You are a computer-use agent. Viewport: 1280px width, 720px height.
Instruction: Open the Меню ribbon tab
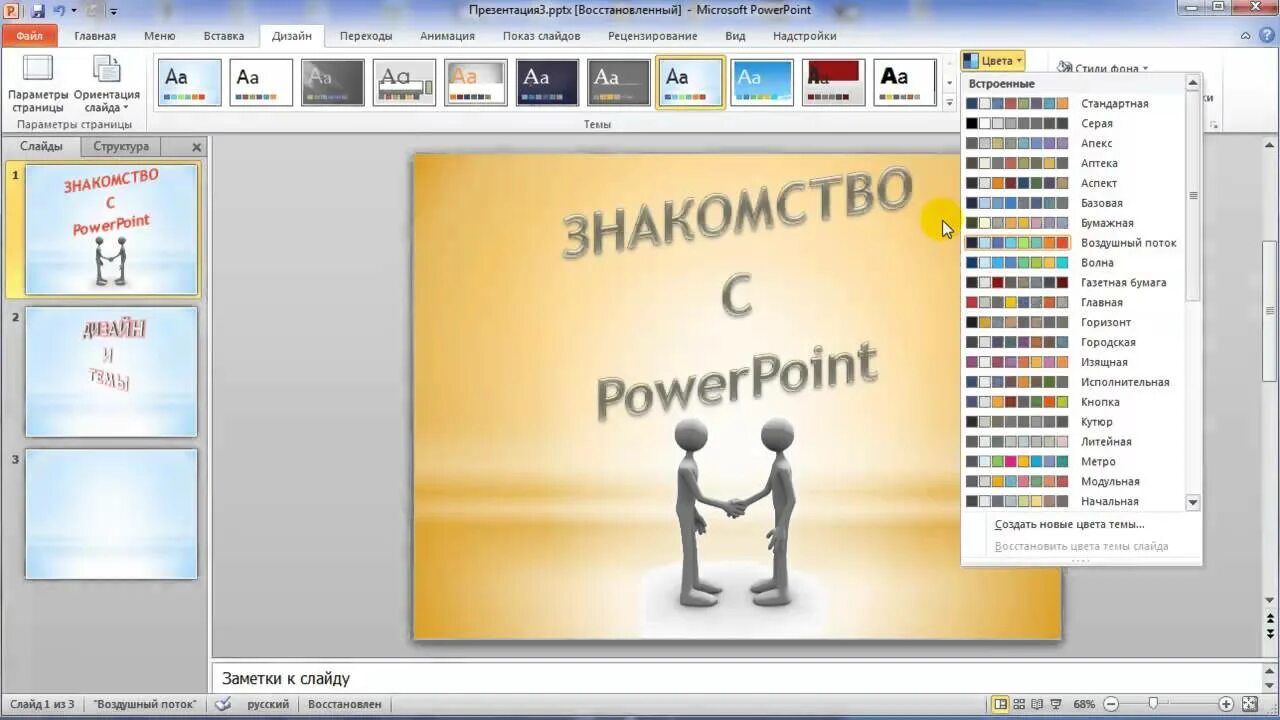[x=159, y=36]
